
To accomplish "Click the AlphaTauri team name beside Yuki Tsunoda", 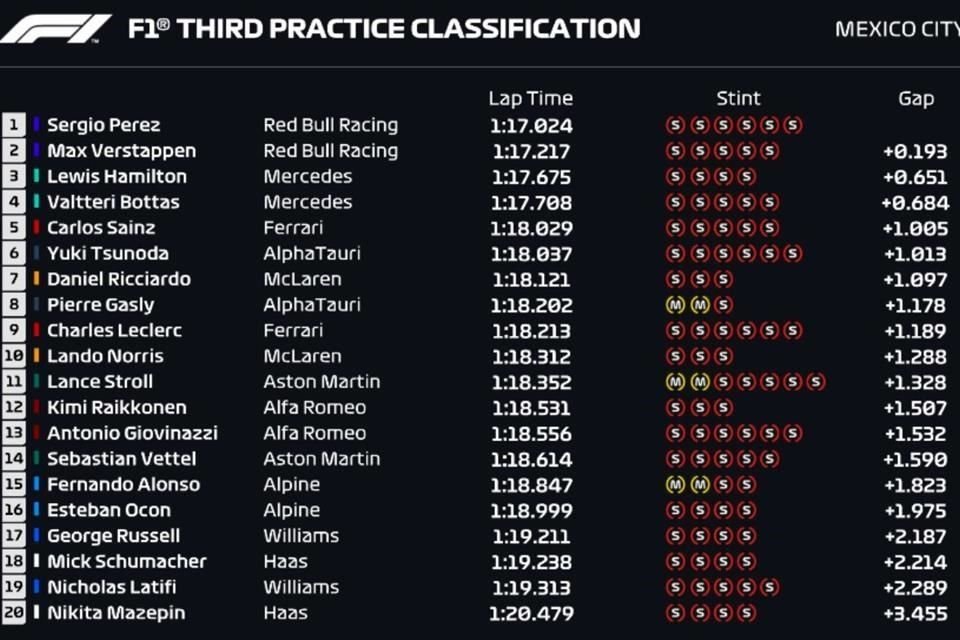I will tap(312, 254).
